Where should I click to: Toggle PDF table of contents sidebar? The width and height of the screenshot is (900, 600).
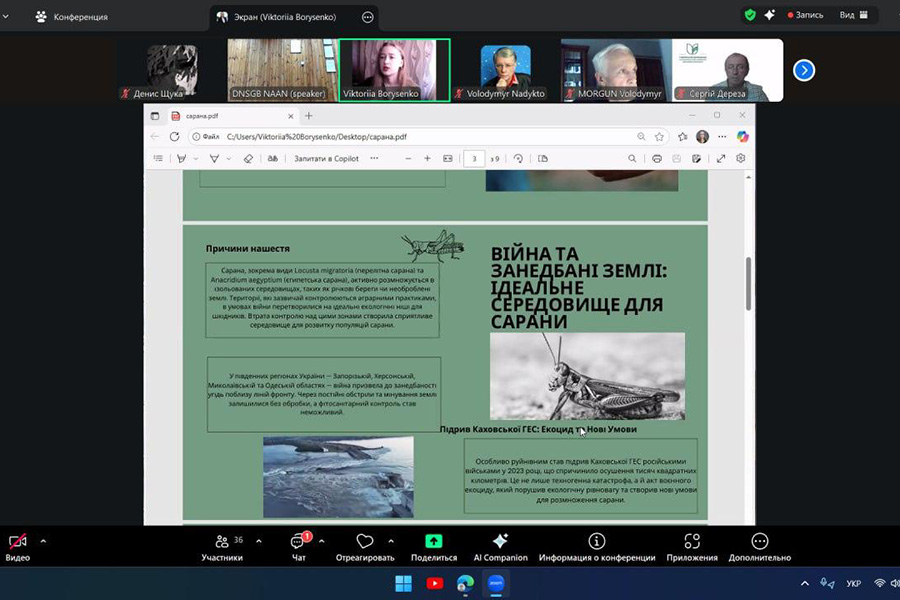point(158,158)
